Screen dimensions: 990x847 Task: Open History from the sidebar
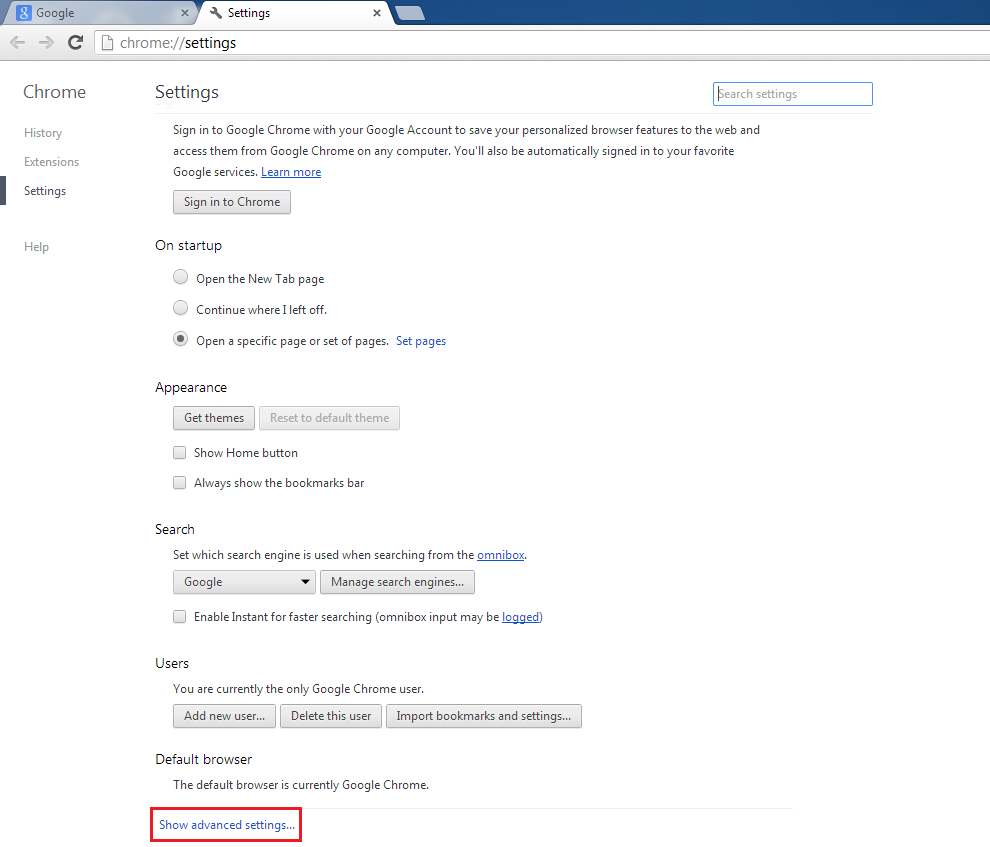tap(43, 133)
